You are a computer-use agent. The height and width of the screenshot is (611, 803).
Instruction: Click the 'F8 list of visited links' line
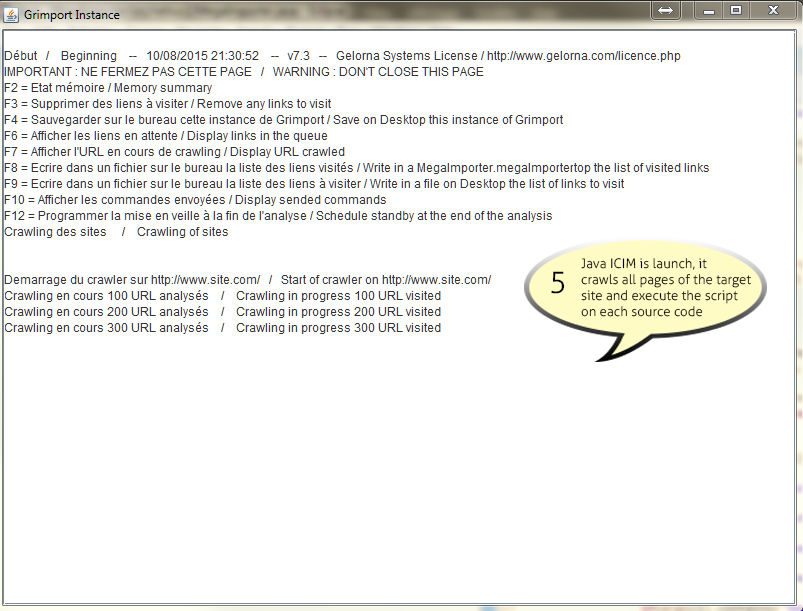point(357,167)
